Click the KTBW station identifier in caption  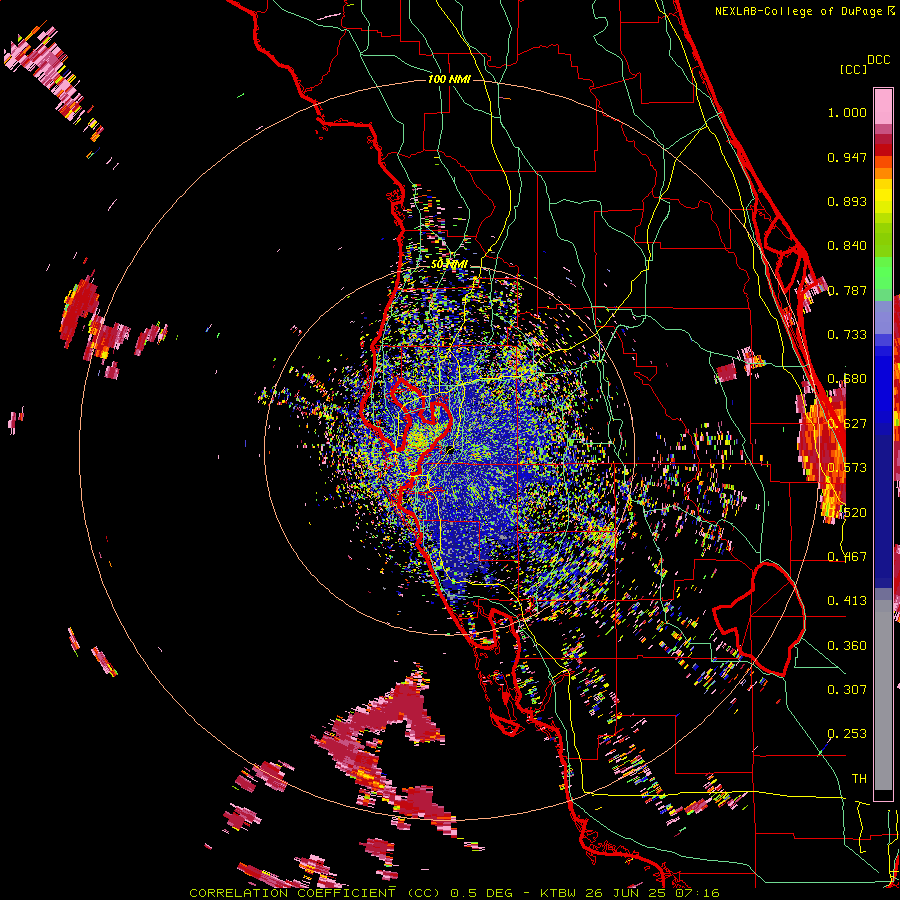point(559,893)
